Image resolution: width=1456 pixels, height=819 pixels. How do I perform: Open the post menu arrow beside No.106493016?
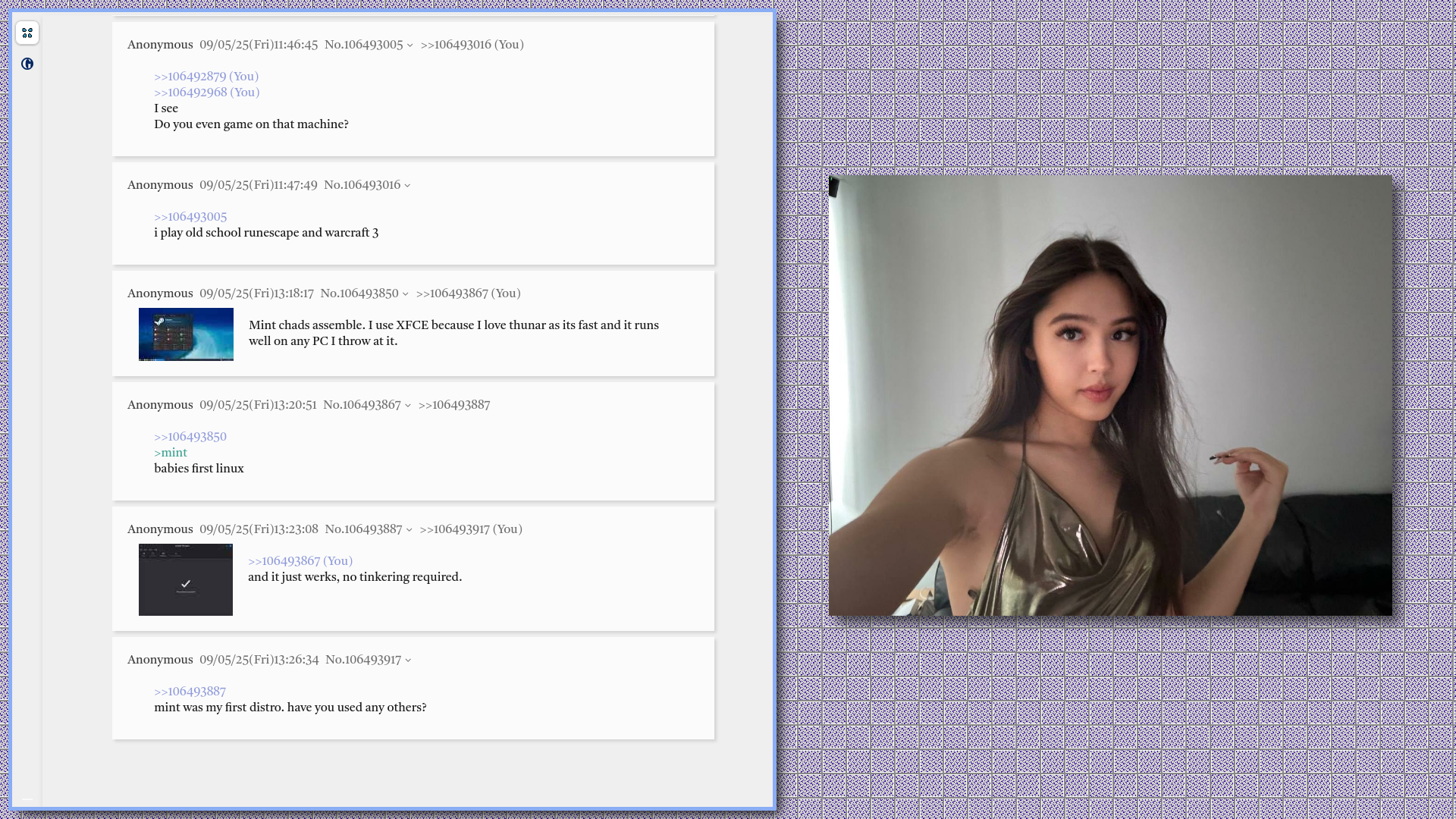(x=407, y=186)
